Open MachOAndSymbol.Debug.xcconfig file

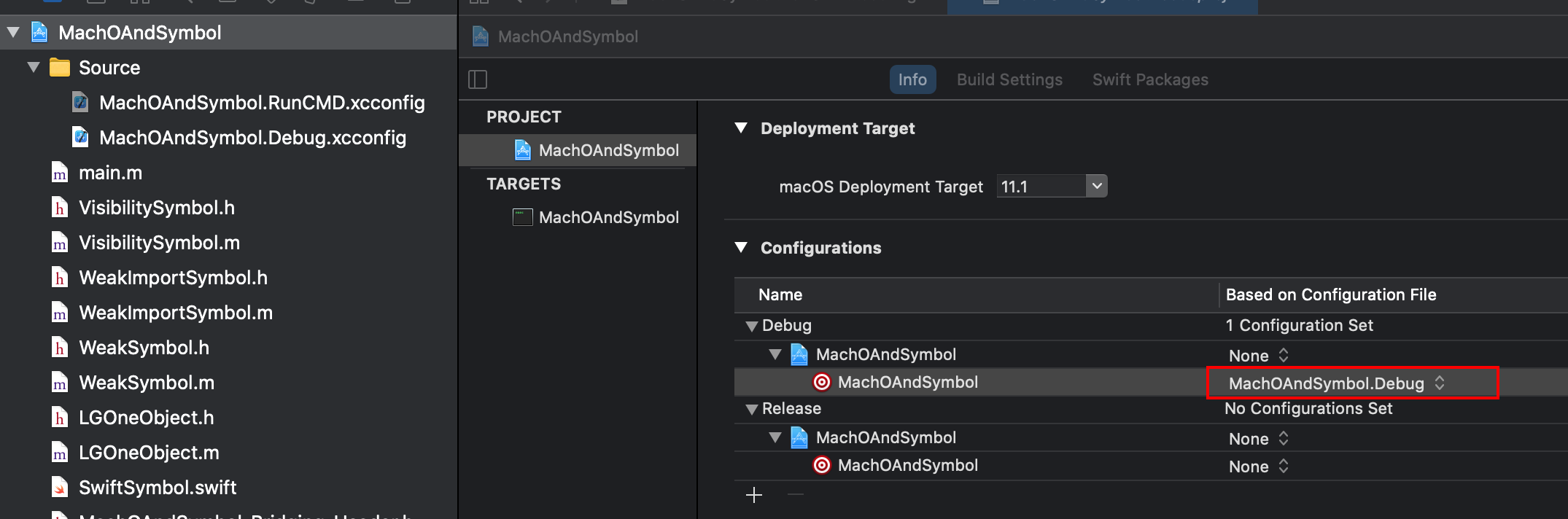tap(252, 138)
